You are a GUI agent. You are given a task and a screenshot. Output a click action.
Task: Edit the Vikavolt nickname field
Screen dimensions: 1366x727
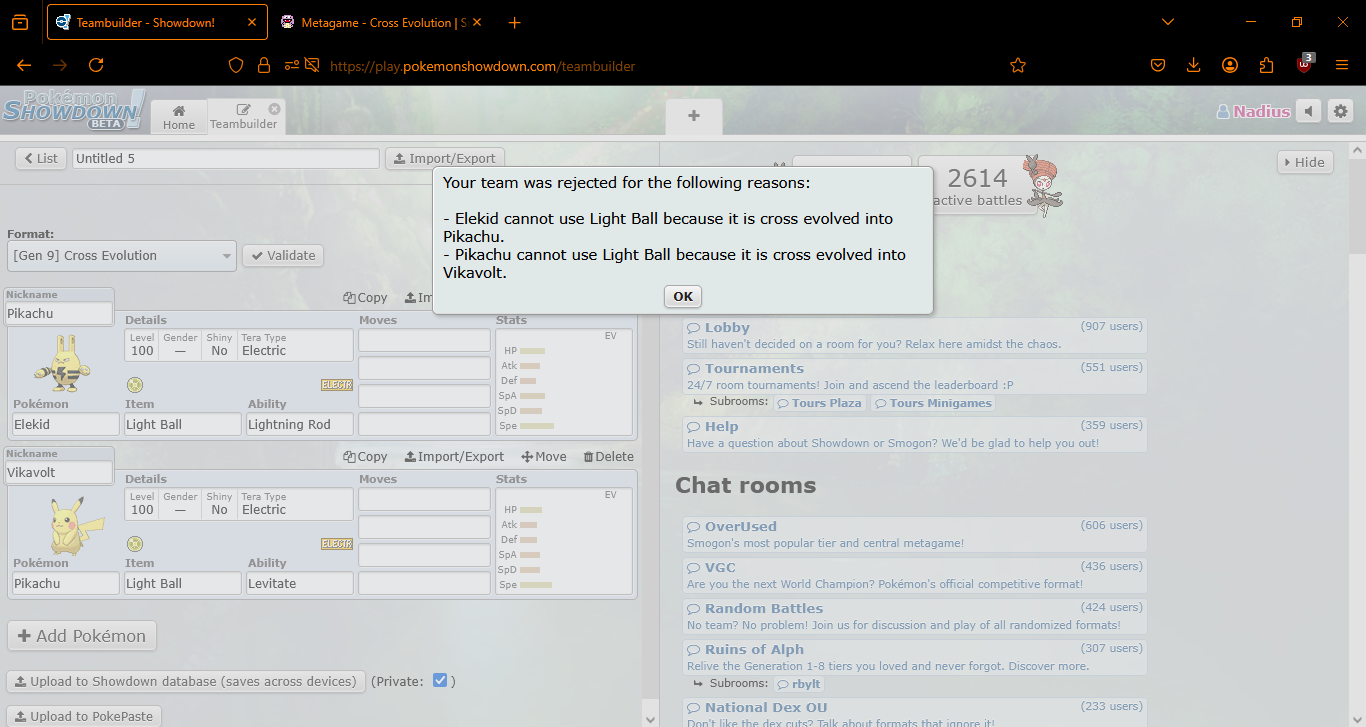[x=59, y=472]
